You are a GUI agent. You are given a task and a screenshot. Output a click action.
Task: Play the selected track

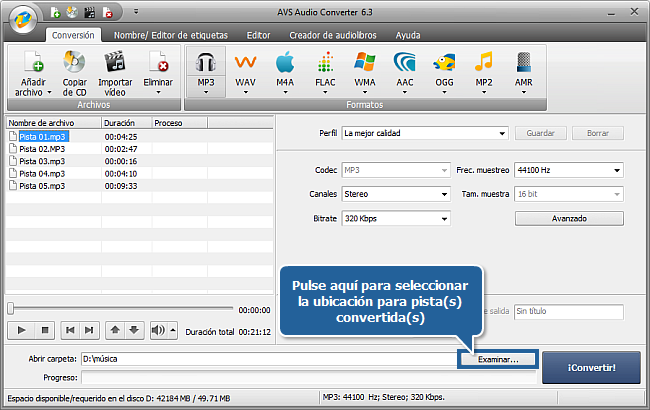22,329
